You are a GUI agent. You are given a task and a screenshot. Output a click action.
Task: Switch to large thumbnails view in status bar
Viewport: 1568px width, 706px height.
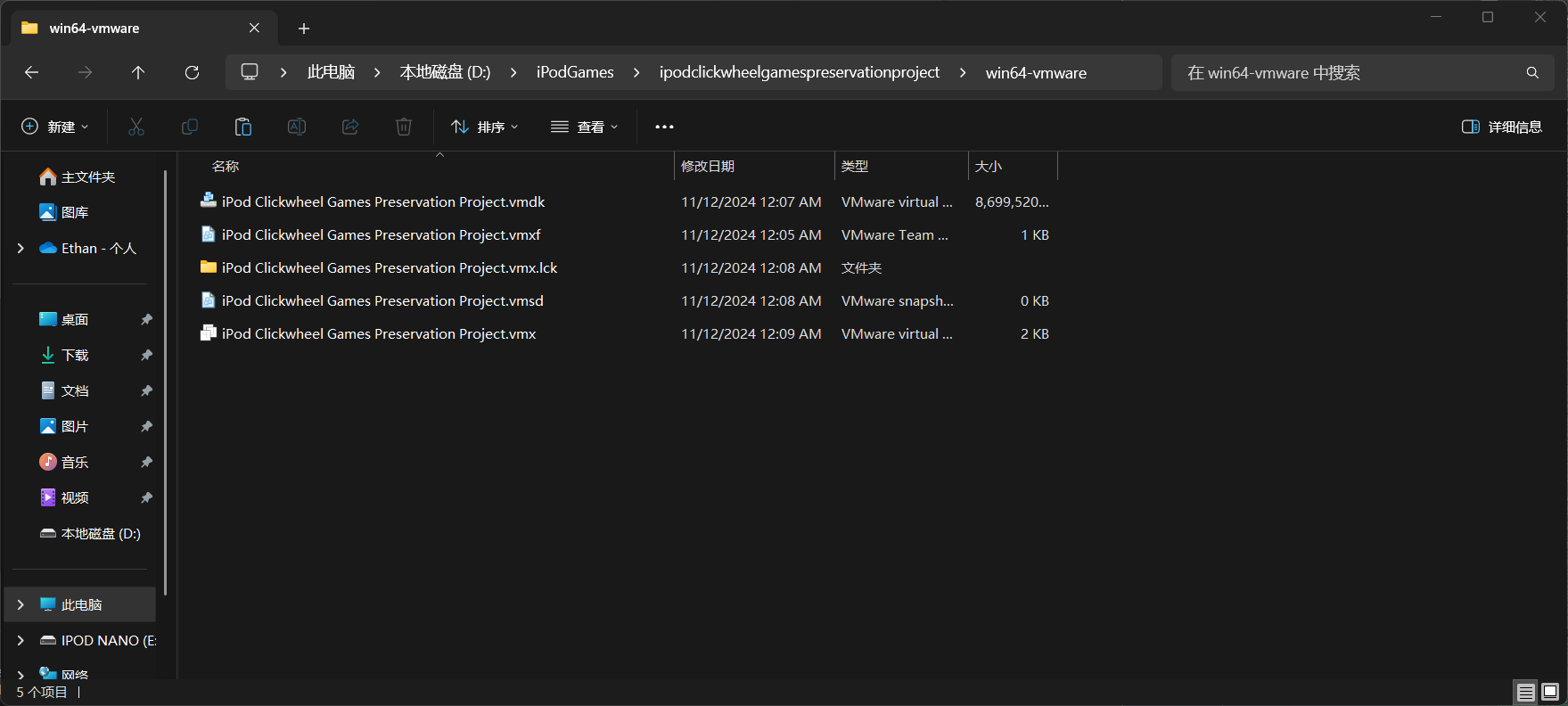(x=1550, y=692)
